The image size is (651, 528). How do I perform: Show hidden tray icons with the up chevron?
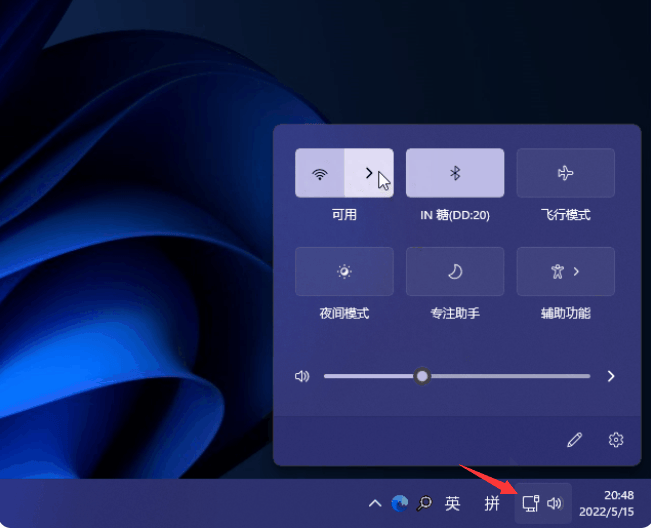(x=375, y=503)
